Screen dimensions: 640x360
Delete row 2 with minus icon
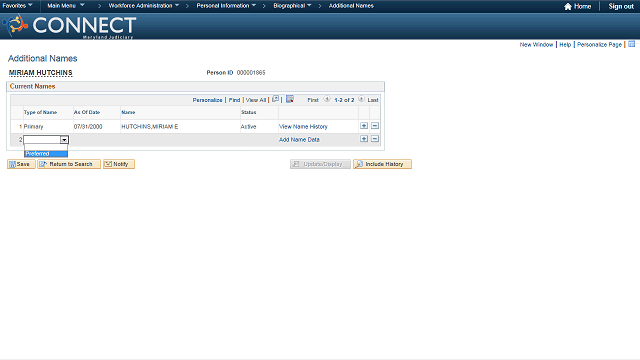point(375,139)
